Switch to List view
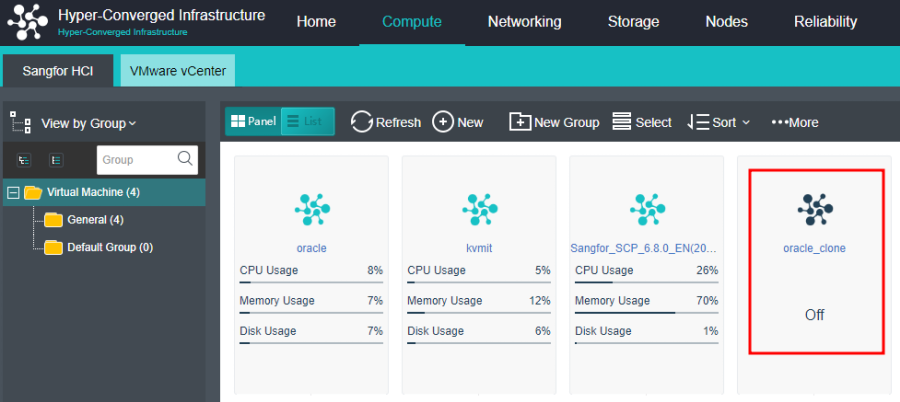Viewport: 900px width, 402px height. tap(307, 121)
